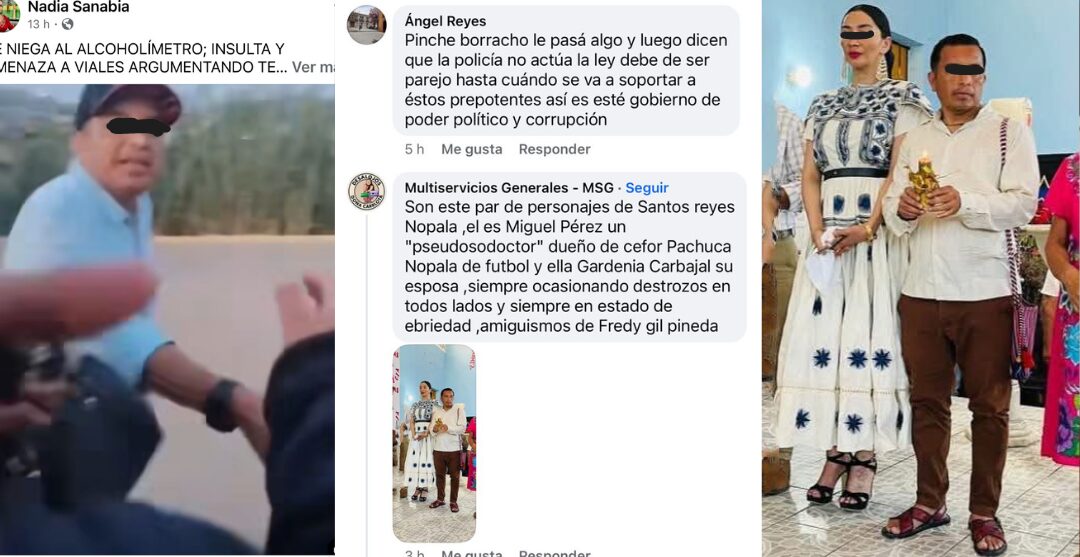Open the Multiservicios Generales - MSG page name
The height and width of the screenshot is (557, 1080).
click(509, 188)
